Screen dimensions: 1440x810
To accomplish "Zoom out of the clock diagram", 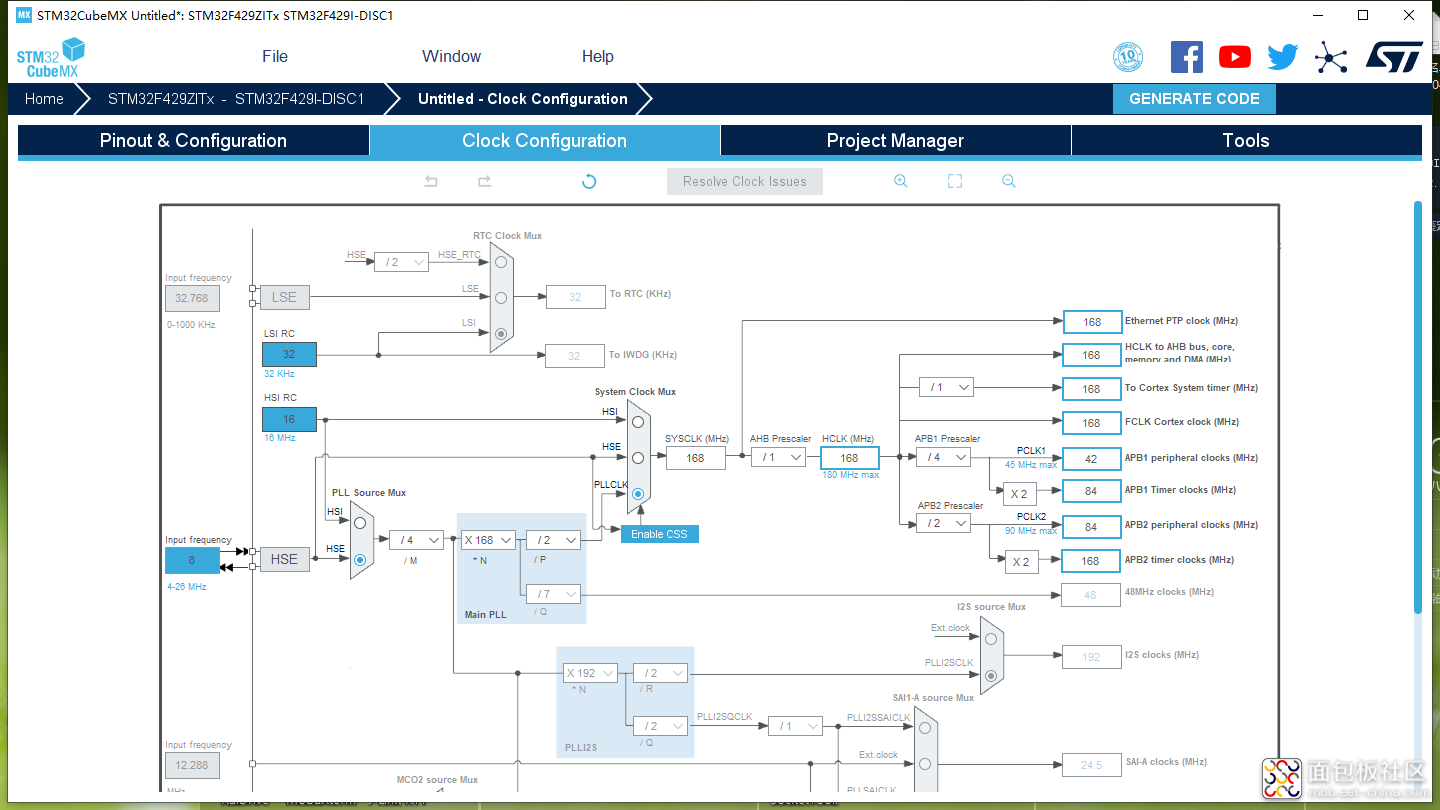I will pos(1009,181).
